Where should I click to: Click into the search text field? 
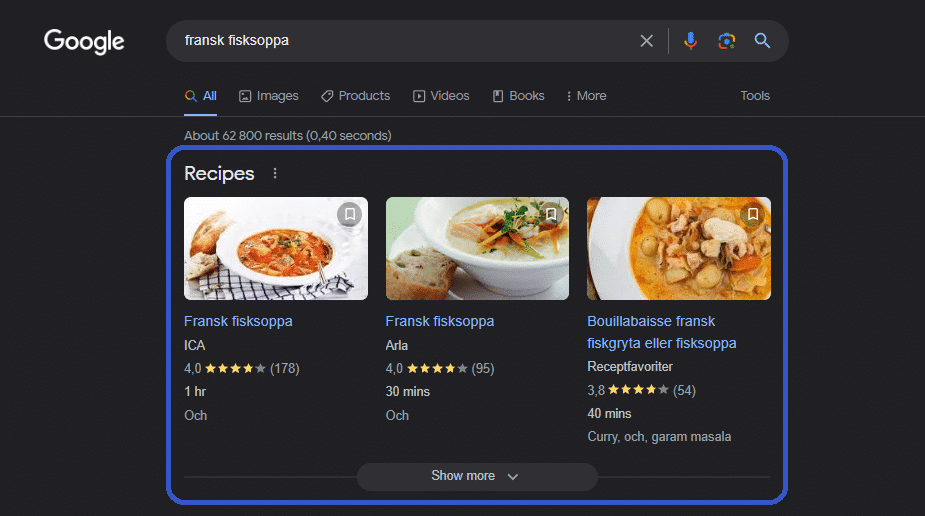pyautogui.click(x=400, y=41)
